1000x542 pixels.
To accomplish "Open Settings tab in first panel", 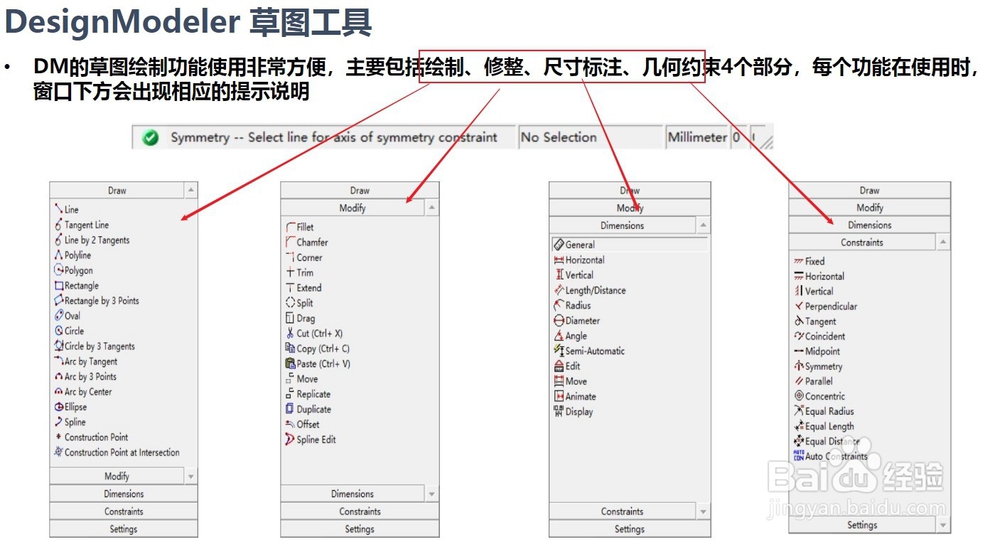I will (x=124, y=529).
